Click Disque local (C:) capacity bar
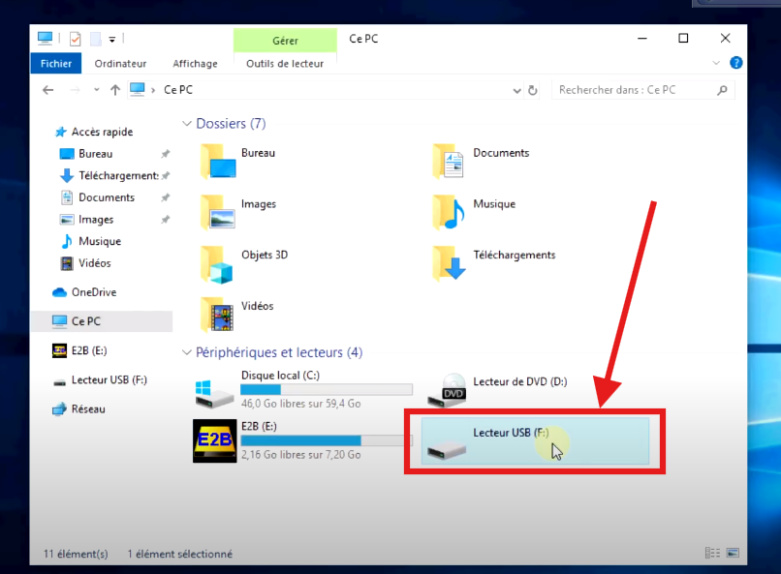The image size is (781, 574). [327, 390]
